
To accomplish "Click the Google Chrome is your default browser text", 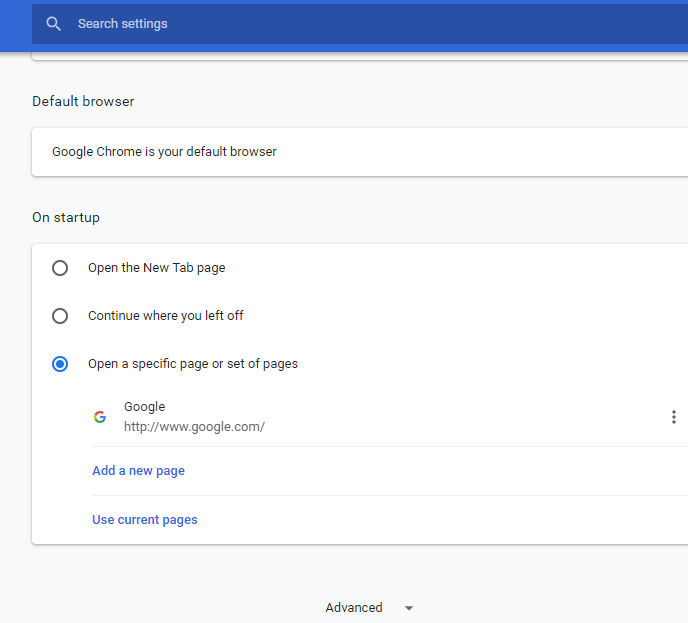I will pyautogui.click(x=164, y=152).
